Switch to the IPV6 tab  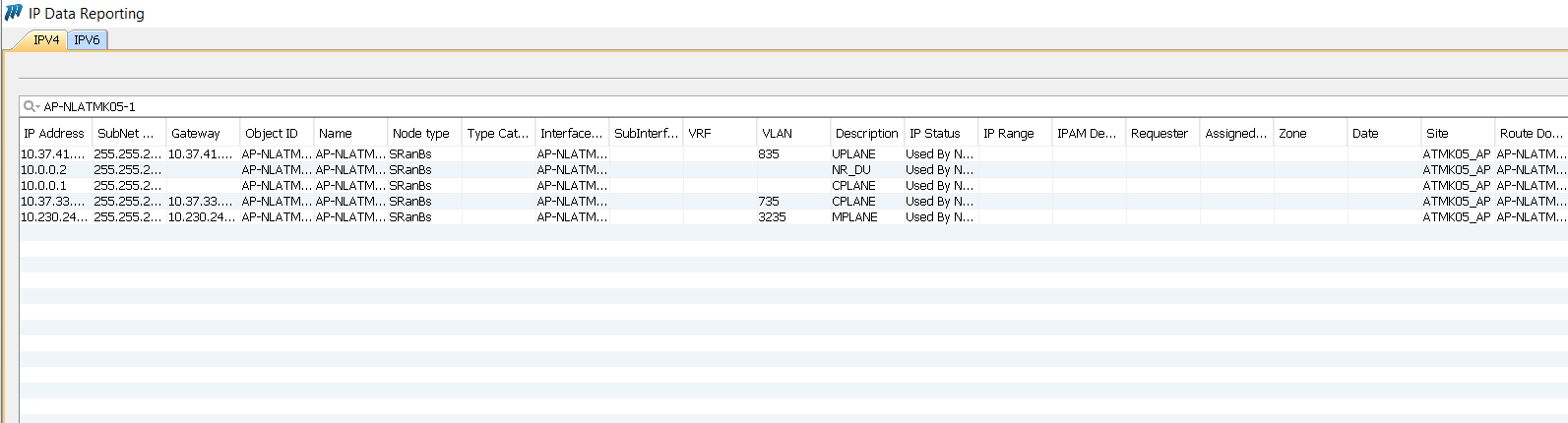pyautogui.click(x=87, y=40)
